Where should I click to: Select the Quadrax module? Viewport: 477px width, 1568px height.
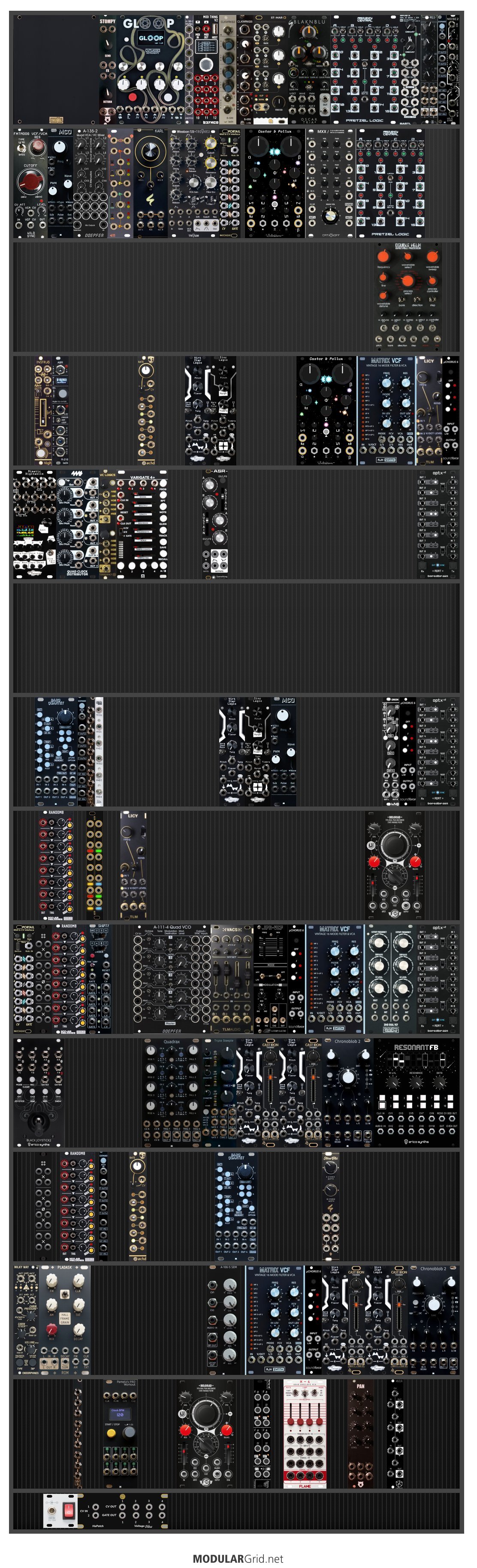172,1093
